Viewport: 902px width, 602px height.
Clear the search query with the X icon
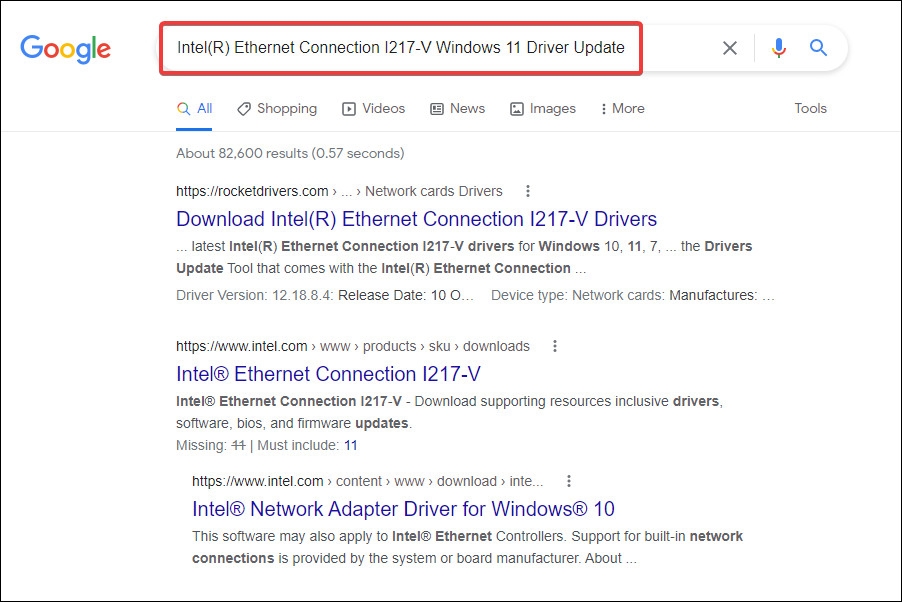[729, 47]
